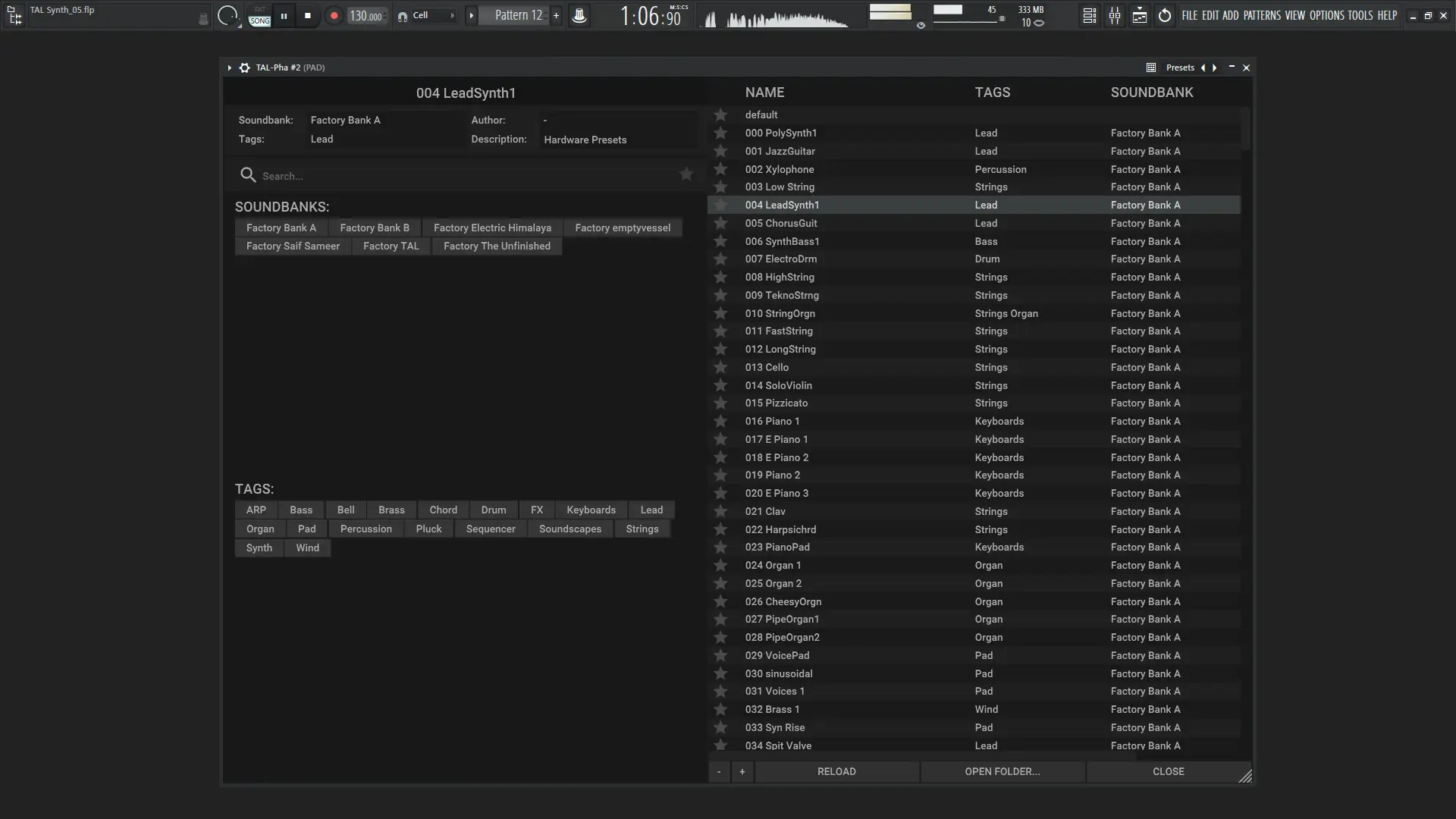Open the mixer window icon
Viewport: 1456px width, 819px height.
(x=1115, y=15)
